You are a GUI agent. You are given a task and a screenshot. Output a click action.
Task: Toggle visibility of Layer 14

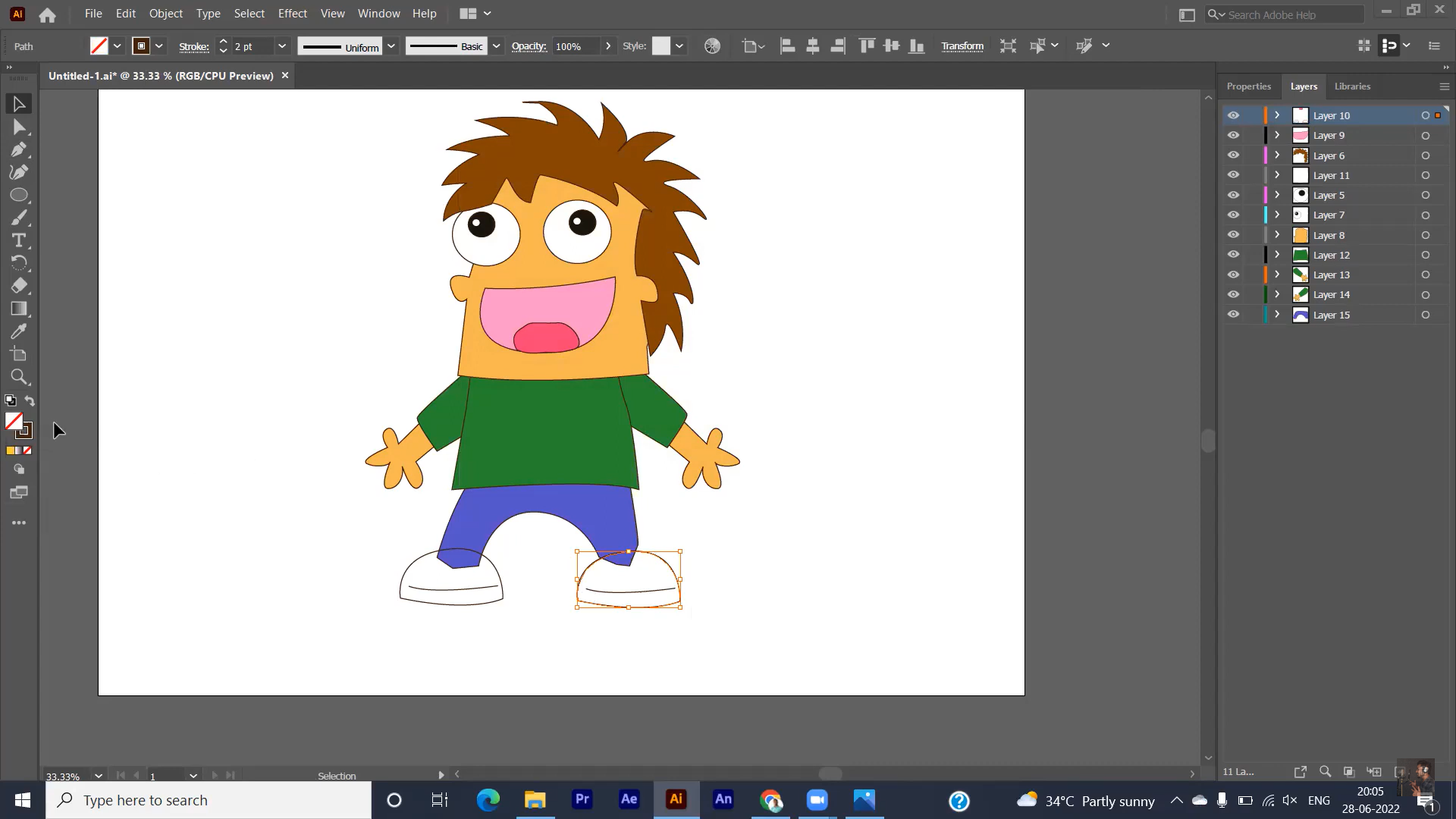tap(1234, 294)
